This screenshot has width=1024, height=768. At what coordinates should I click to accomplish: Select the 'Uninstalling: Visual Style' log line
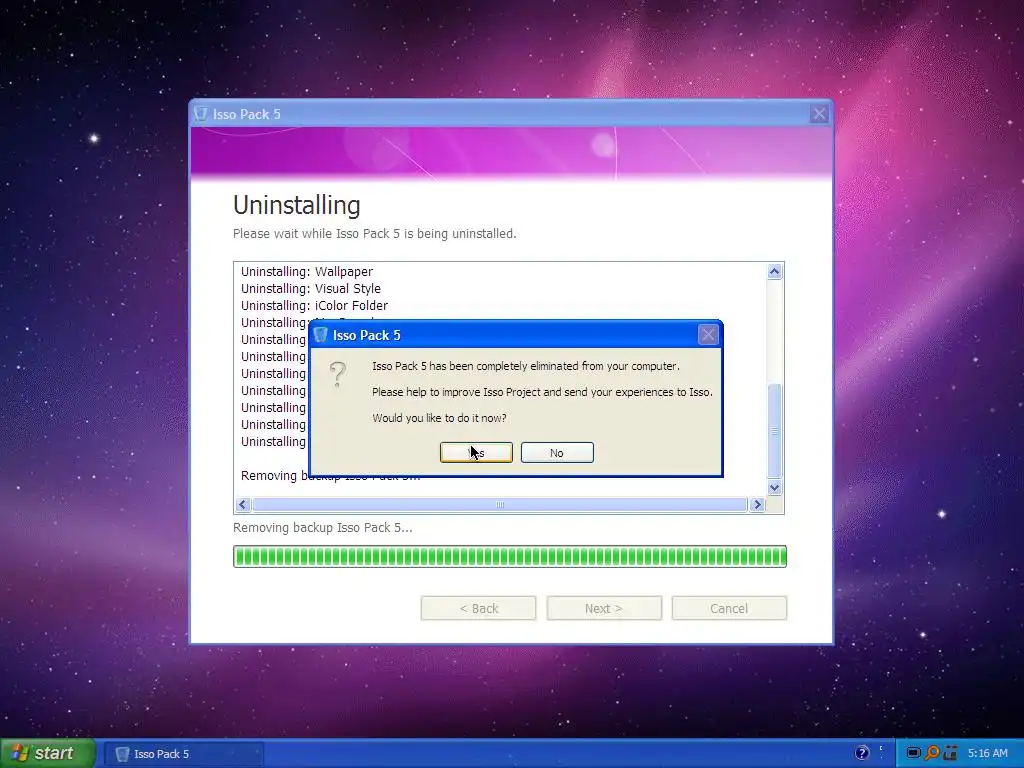[311, 289]
